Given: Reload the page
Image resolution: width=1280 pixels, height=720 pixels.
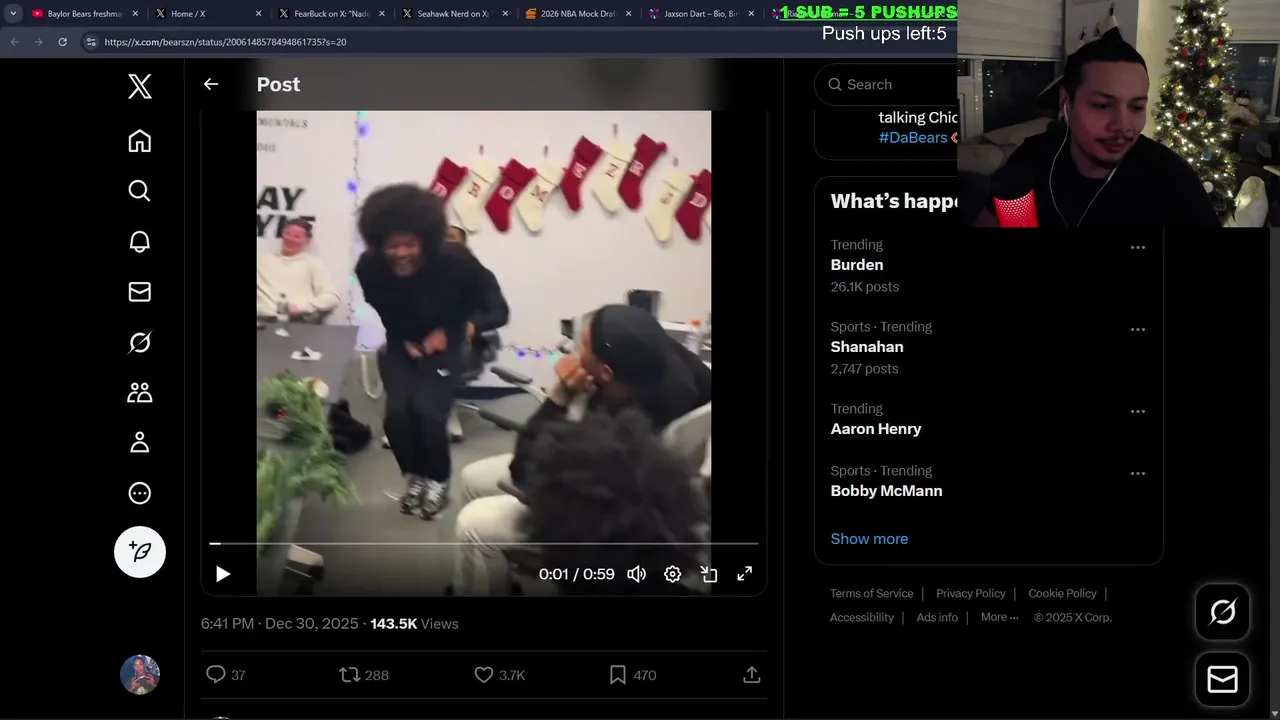Looking at the screenshot, I should pos(62,42).
